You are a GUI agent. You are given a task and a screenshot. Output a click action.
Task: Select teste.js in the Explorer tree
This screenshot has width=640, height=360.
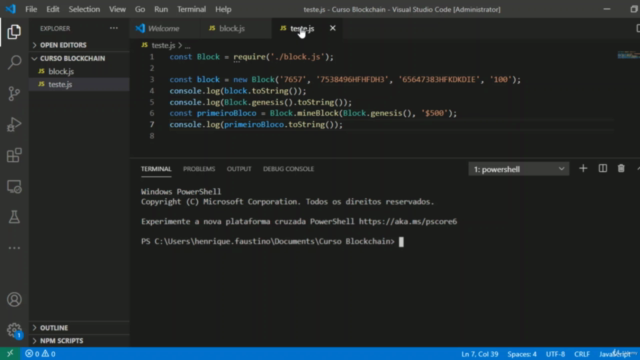pos(79,84)
